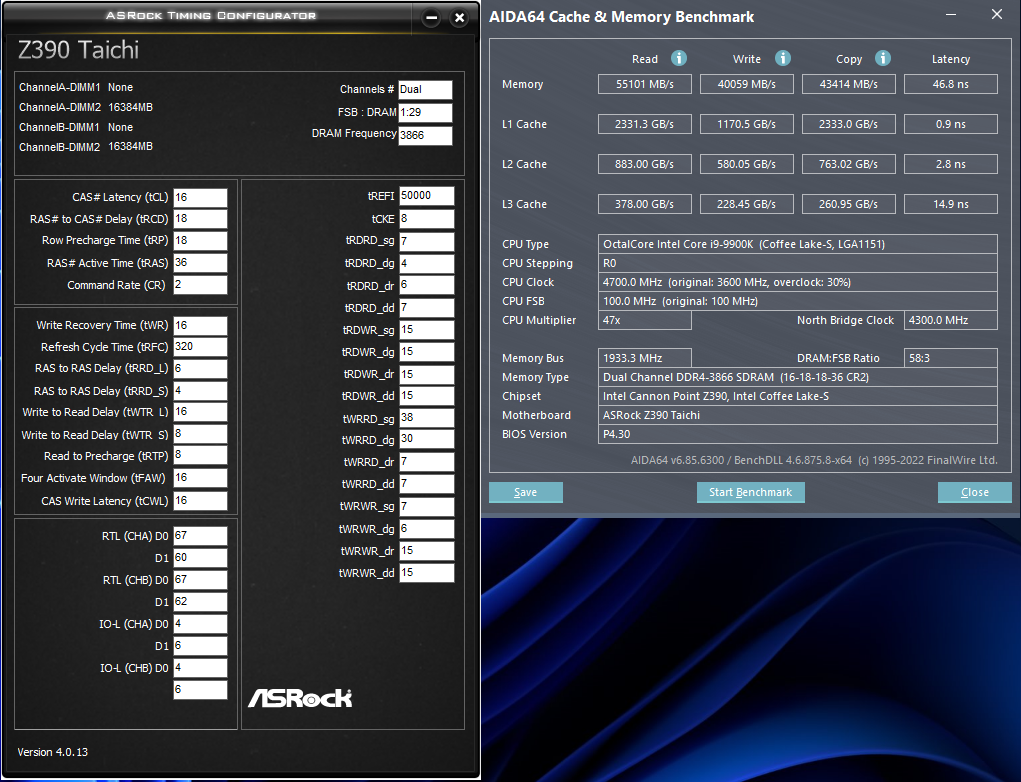Select the Command Rate (CR) field
The image size is (1021, 782).
(x=200, y=285)
